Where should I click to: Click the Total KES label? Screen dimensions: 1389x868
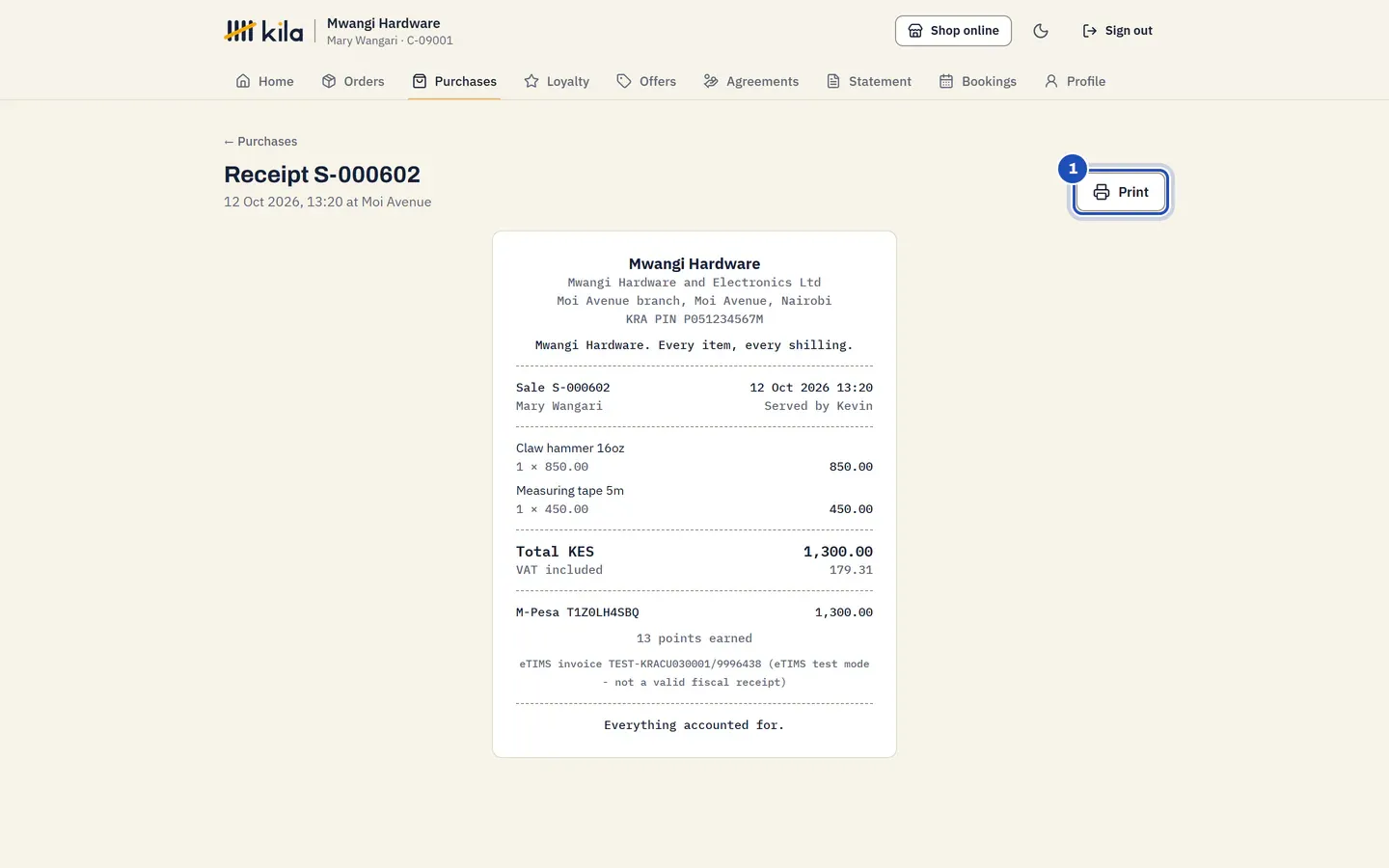click(555, 552)
